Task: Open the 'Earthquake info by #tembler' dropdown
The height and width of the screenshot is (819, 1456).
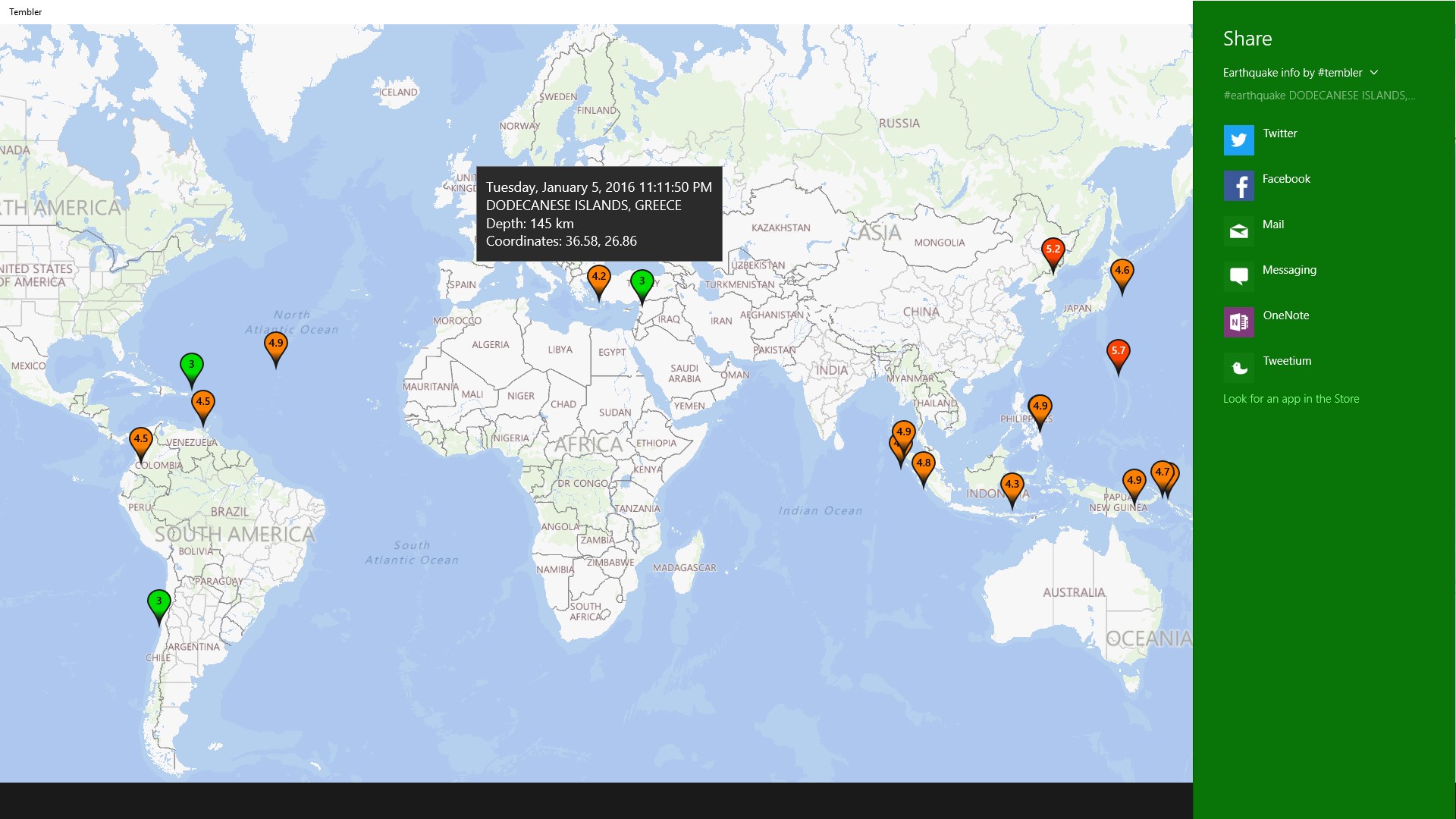Action: pyautogui.click(x=1300, y=72)
